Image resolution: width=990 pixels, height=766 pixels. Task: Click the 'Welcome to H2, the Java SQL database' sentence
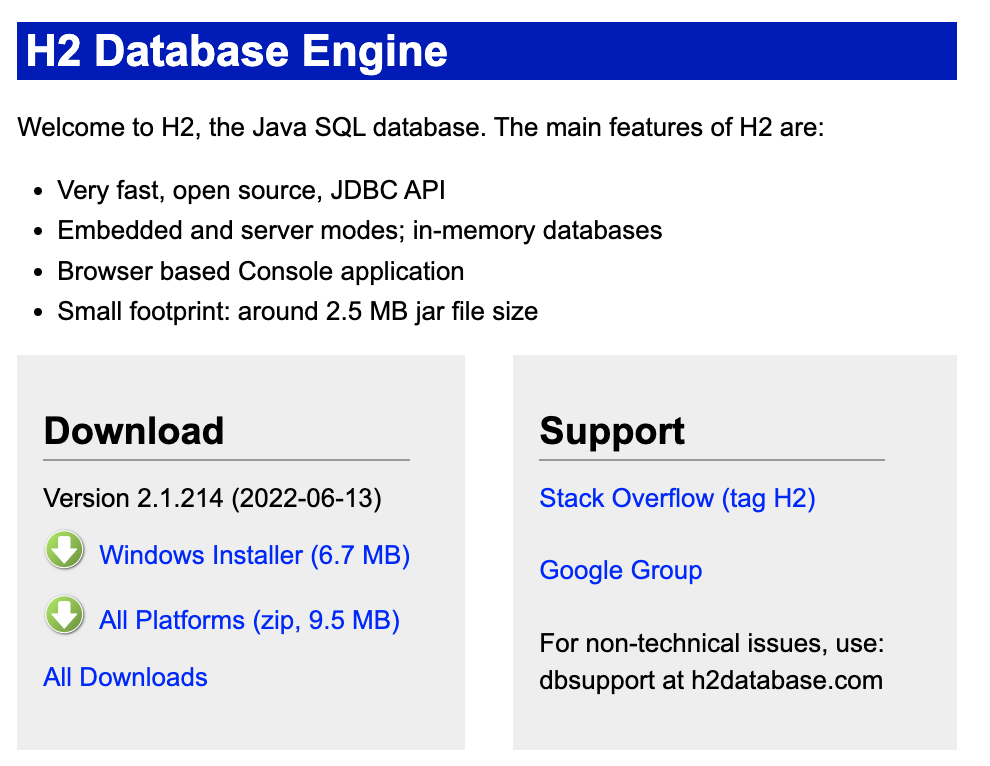(x=420, y=128)
